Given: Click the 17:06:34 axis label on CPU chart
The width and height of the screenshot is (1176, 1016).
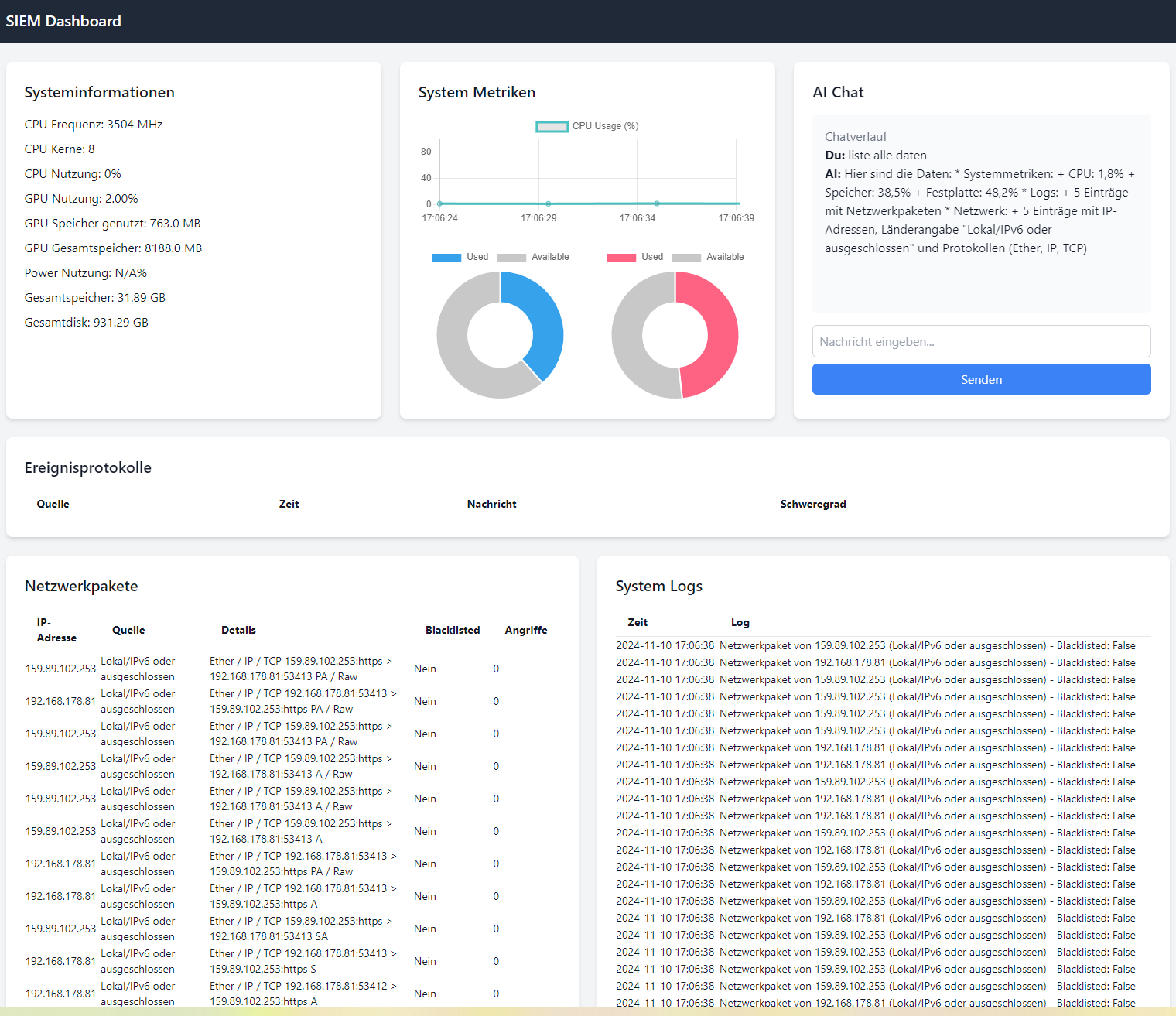Looking at the screenshot, I should tap(638, 218).
